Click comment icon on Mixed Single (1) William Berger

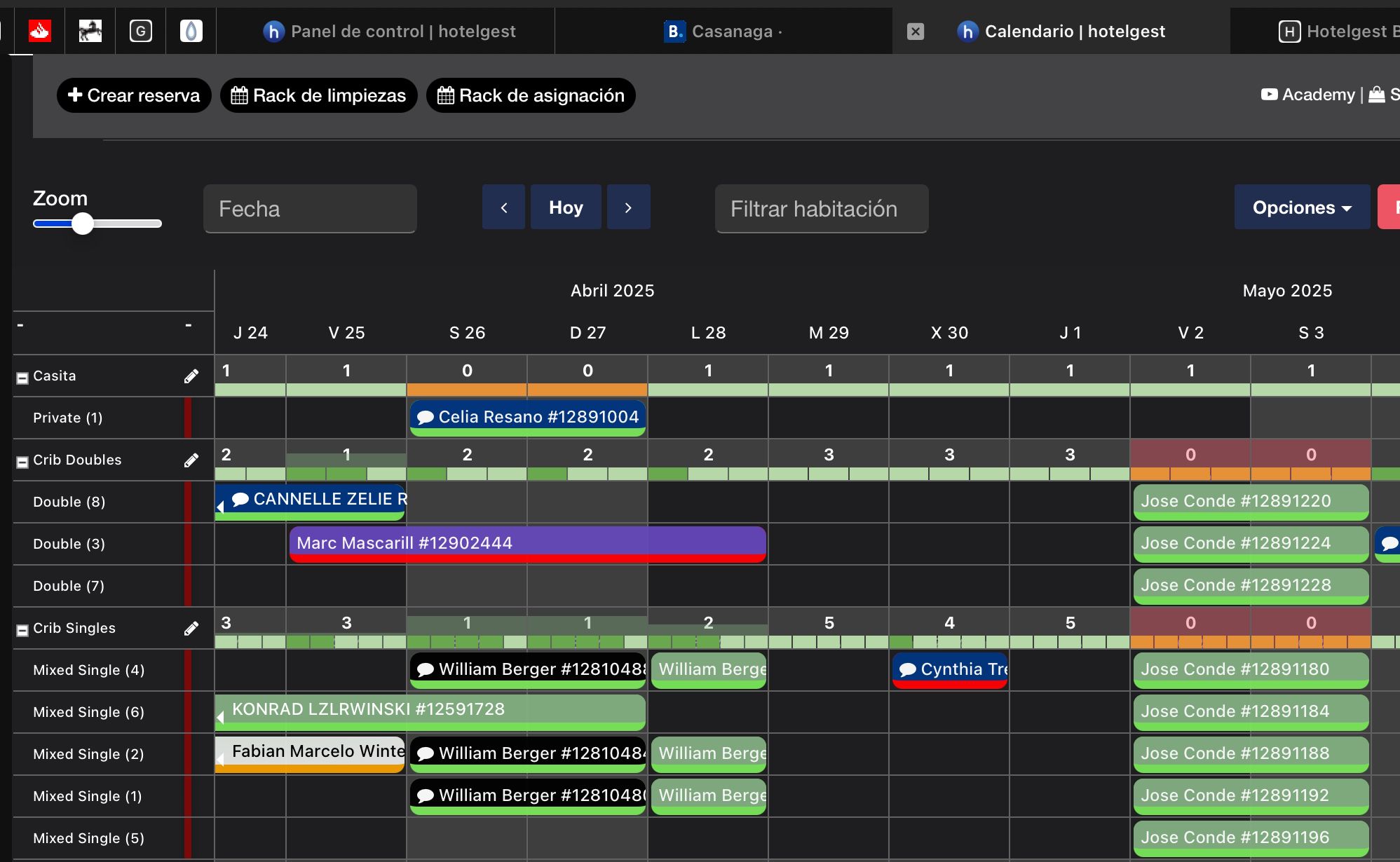pyautogui.click(x=426, y=796)
